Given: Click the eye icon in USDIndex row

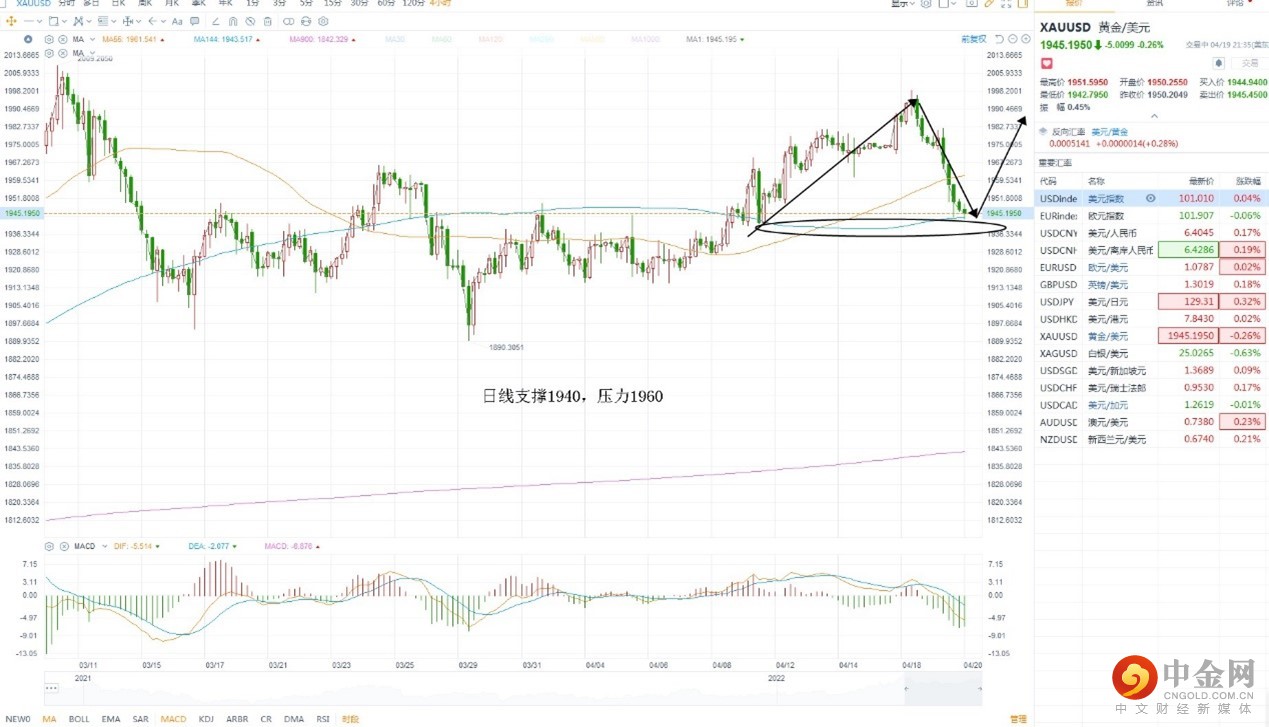Looking at the screenshot, I should point(1150,198).
